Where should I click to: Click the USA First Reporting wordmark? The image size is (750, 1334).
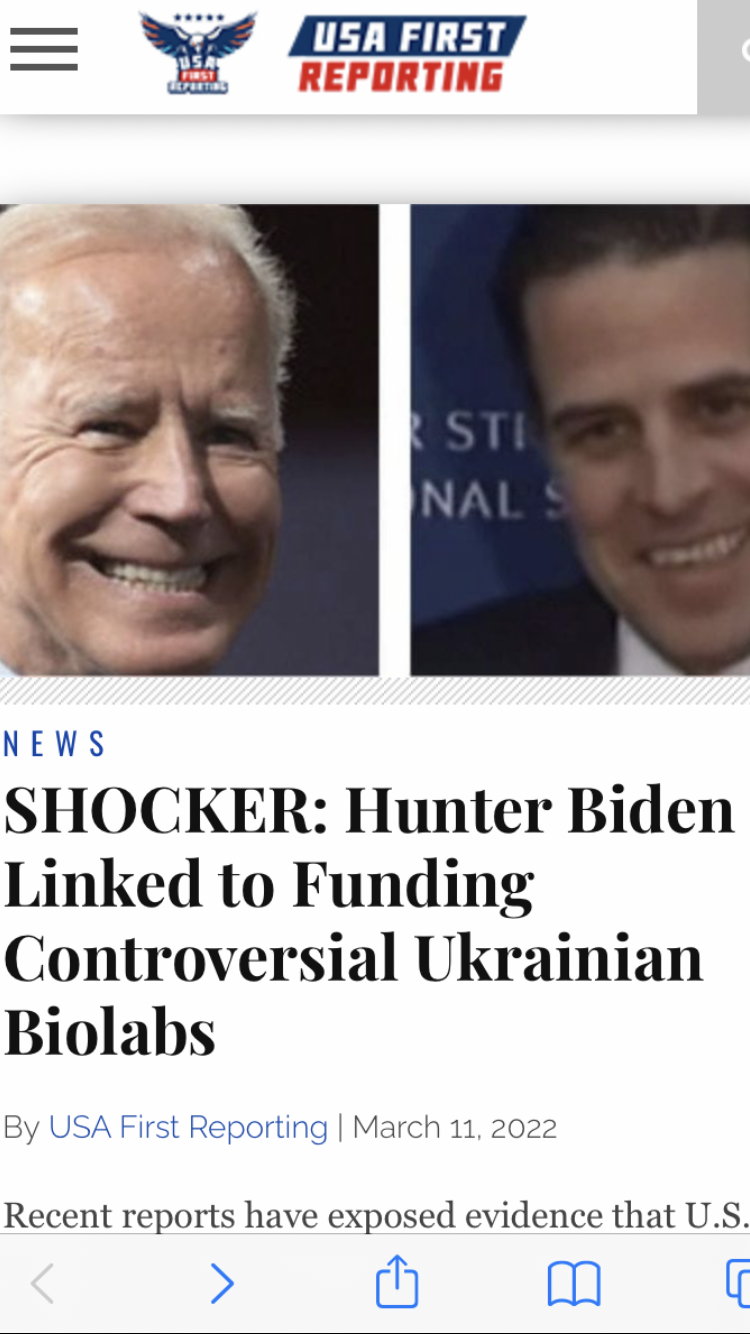tap(406, 55)
